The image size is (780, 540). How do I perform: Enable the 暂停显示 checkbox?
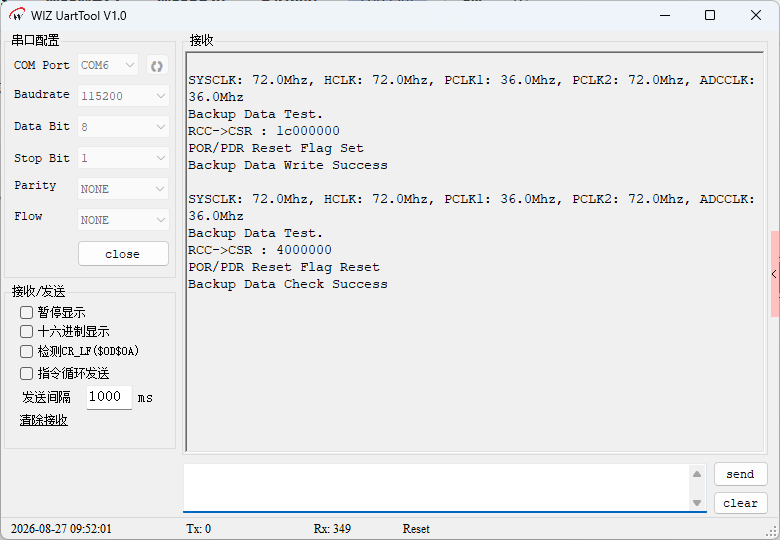(26, 312)
